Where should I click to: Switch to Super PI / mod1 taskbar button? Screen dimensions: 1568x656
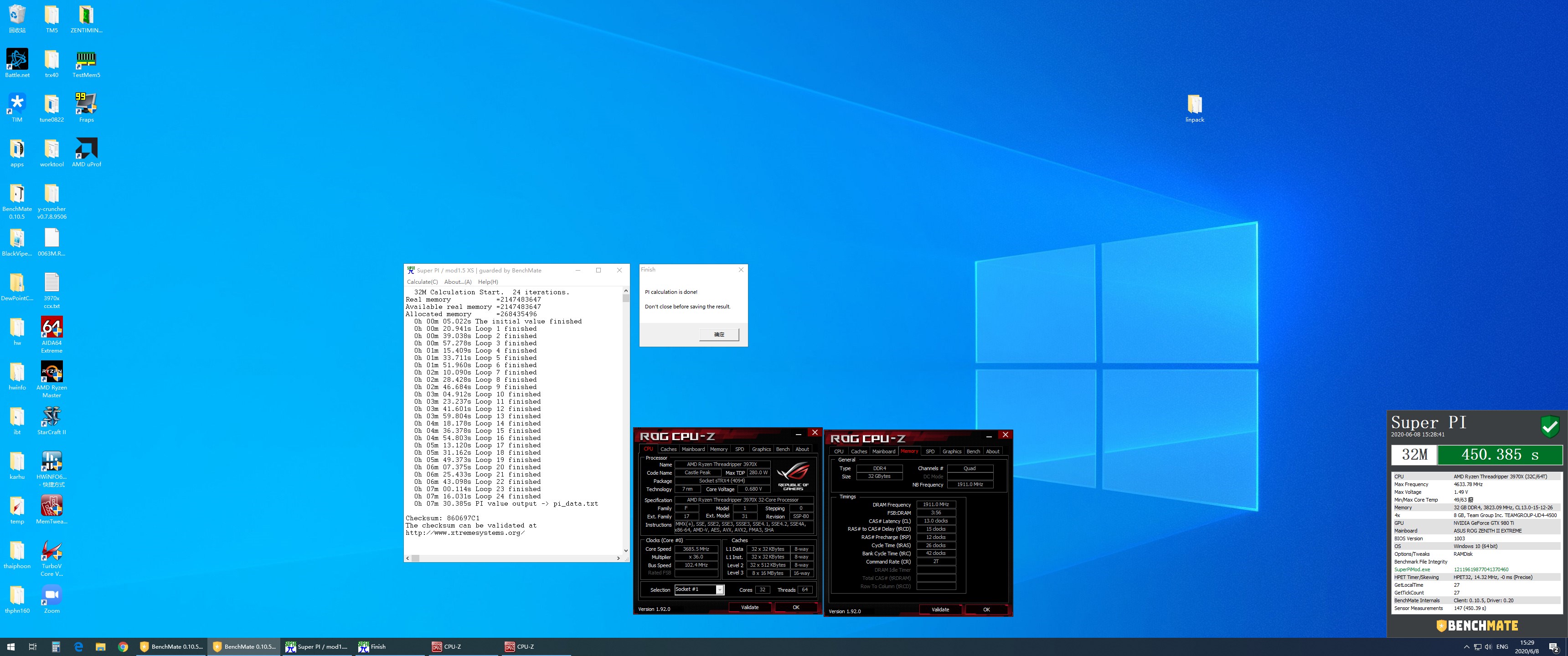tap(317, 647)
